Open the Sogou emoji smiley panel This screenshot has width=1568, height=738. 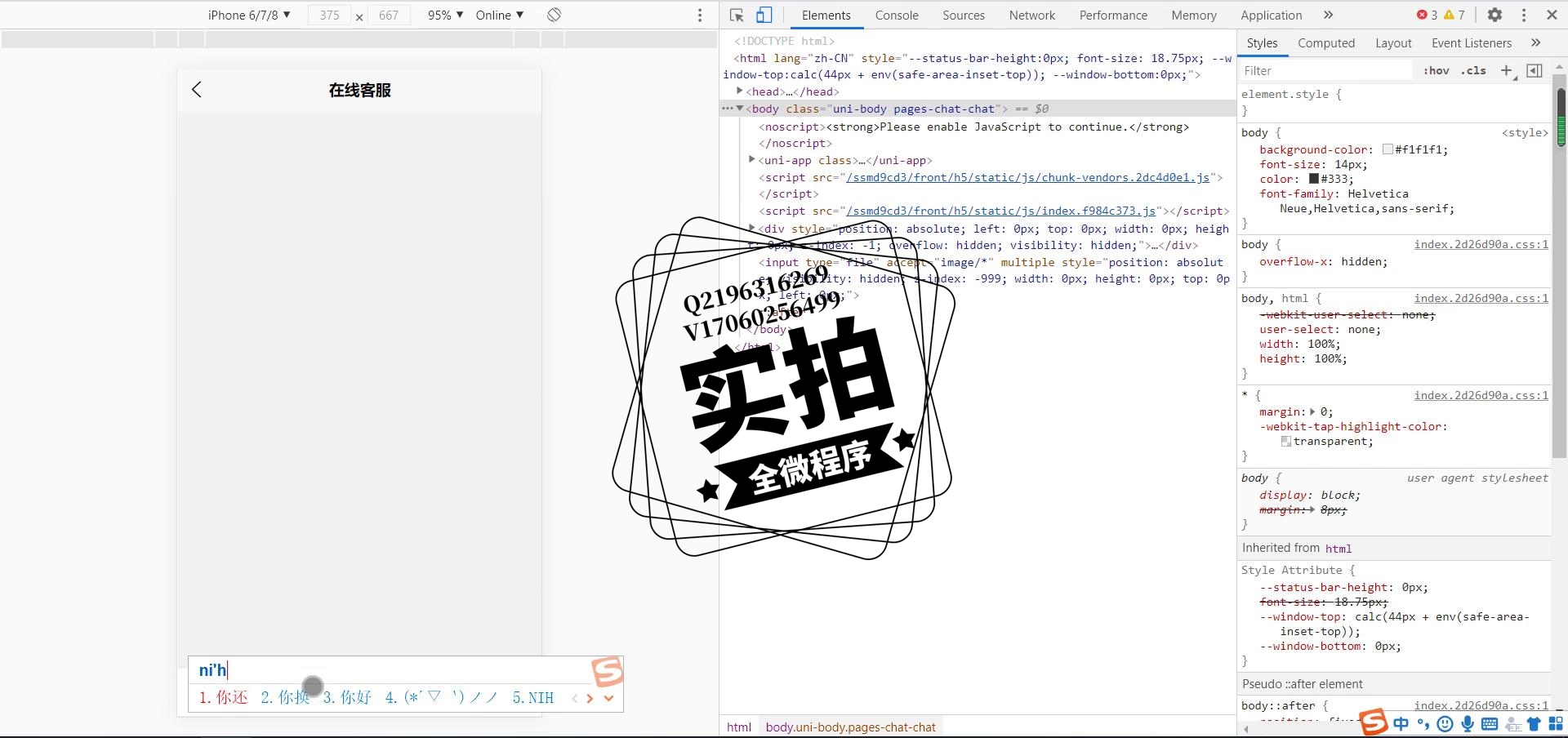pyautogui.click(x=1445, y=723)
